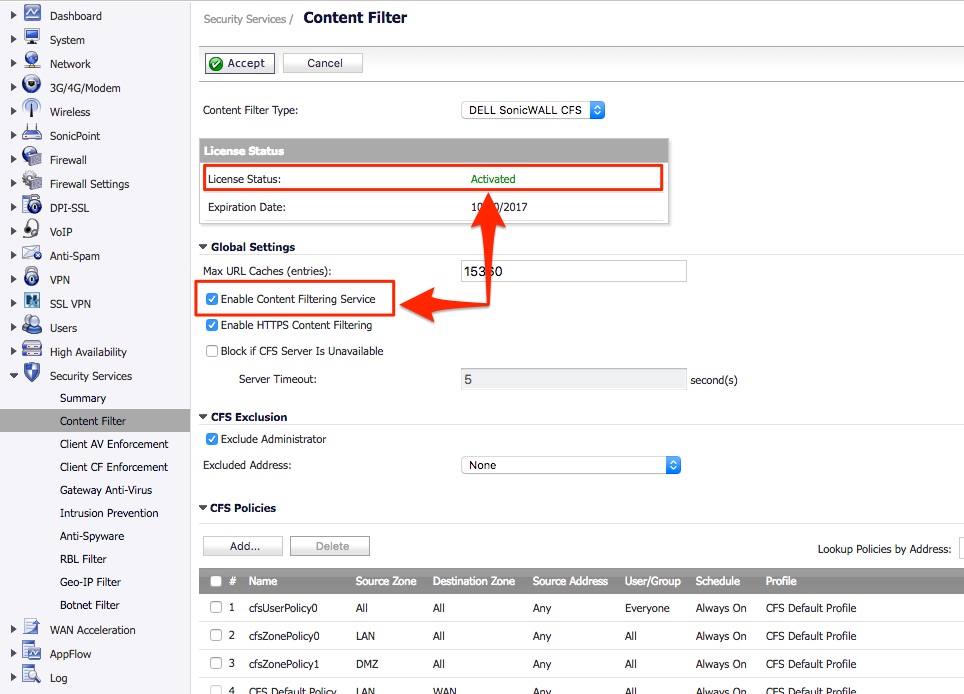Click the VPN padlock icon
Image resolution: width=964 pixels, height=694 pixels.
(32, 277)
